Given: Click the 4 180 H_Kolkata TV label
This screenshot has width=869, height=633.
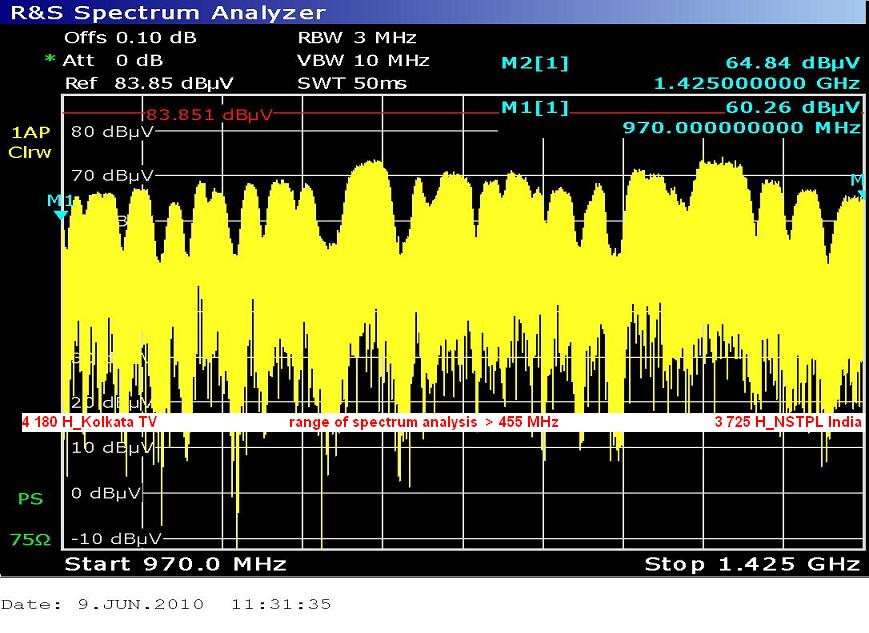Looking at the screenshot, I should pos(89,423).
